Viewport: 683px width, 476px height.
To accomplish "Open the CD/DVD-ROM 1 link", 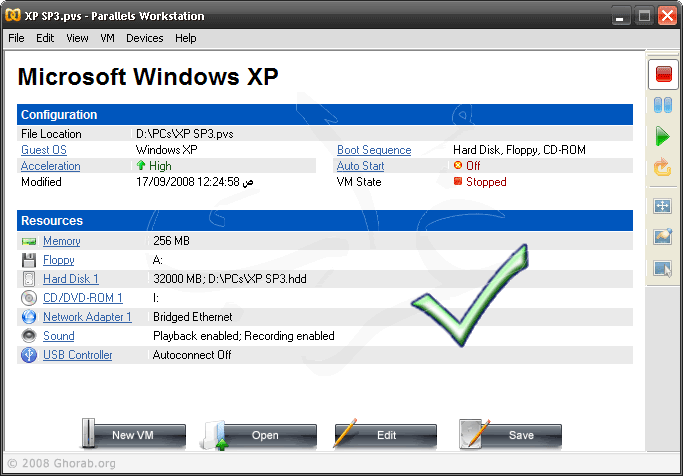I will point(83,298).
